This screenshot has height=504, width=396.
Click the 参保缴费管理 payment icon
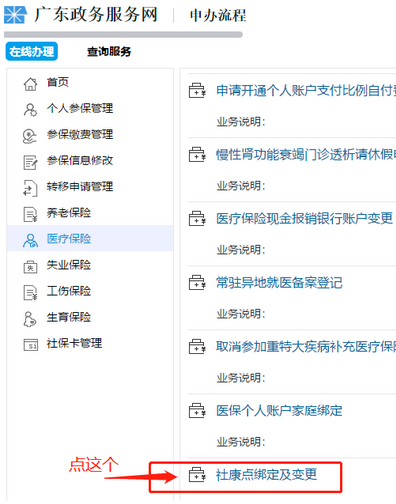pos(30,136)
